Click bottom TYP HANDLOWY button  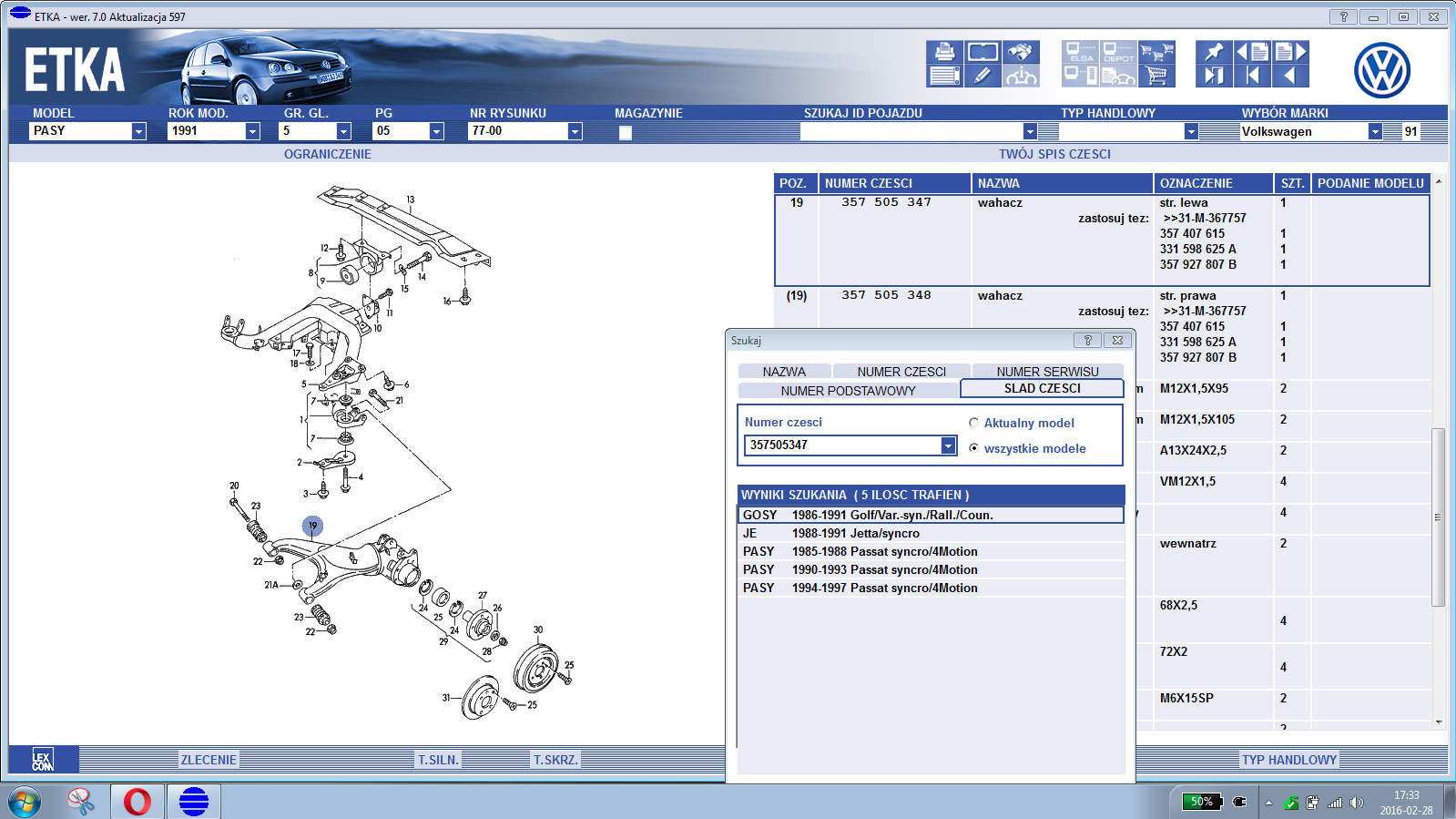(1289, 760)
